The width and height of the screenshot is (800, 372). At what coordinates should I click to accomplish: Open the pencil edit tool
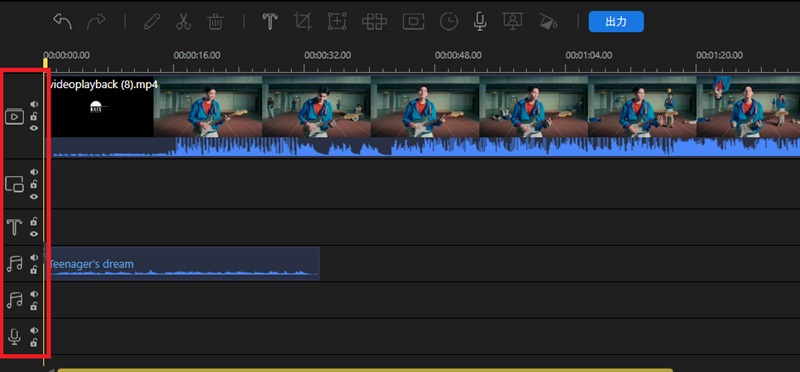[152, 21]
